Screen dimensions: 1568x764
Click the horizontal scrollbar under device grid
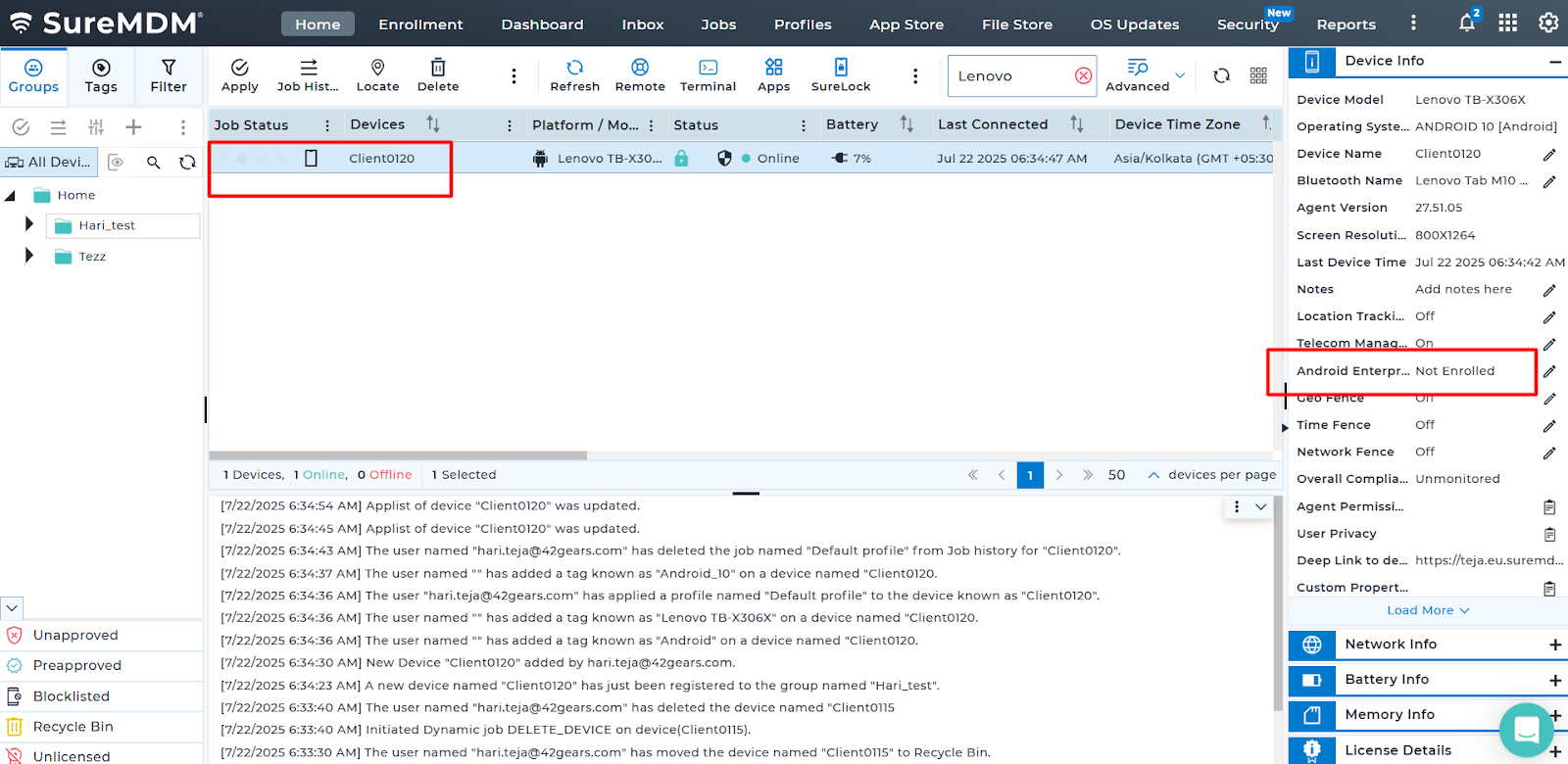point(398,455)
